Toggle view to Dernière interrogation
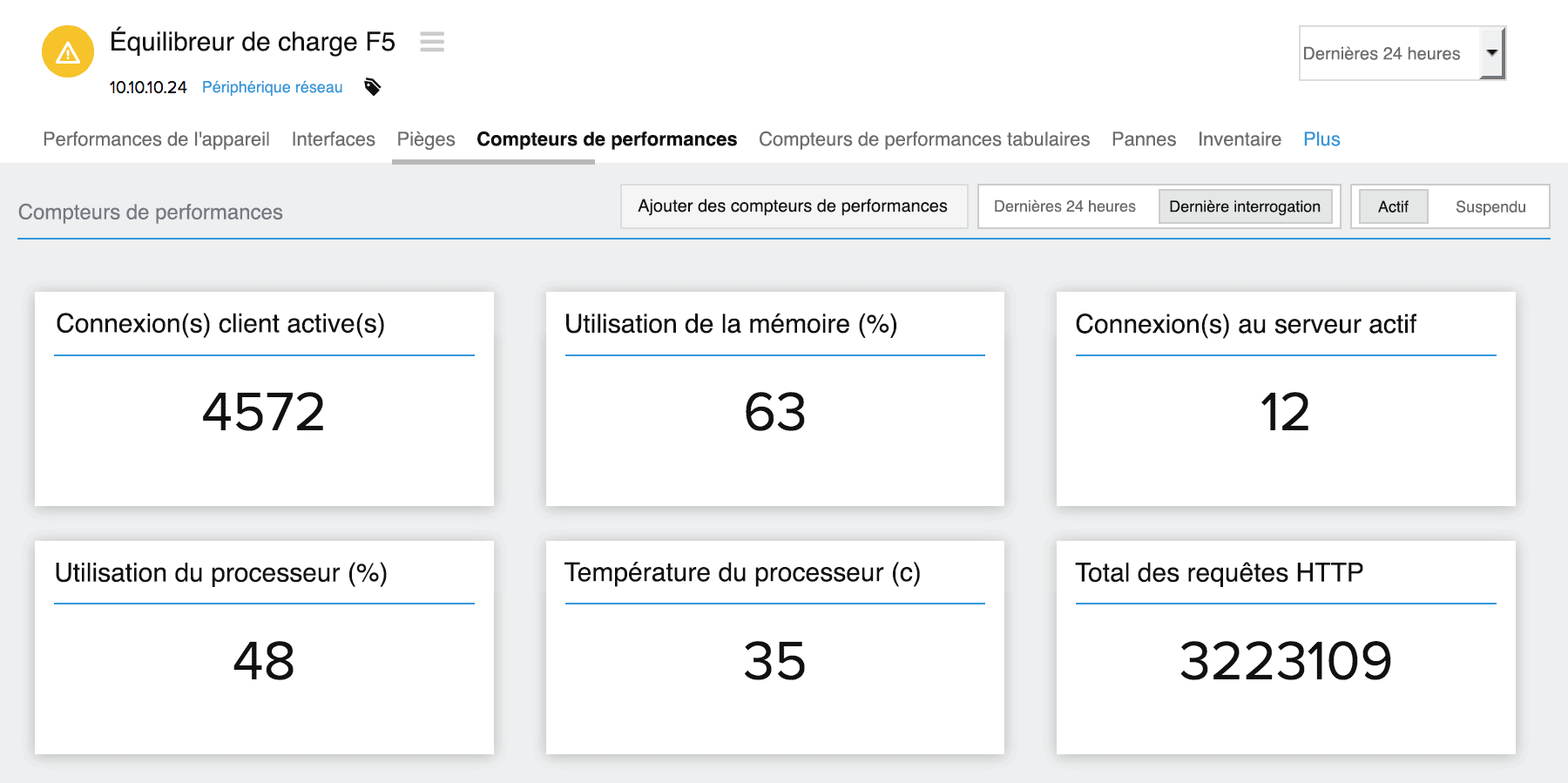 pos(1245,206)
